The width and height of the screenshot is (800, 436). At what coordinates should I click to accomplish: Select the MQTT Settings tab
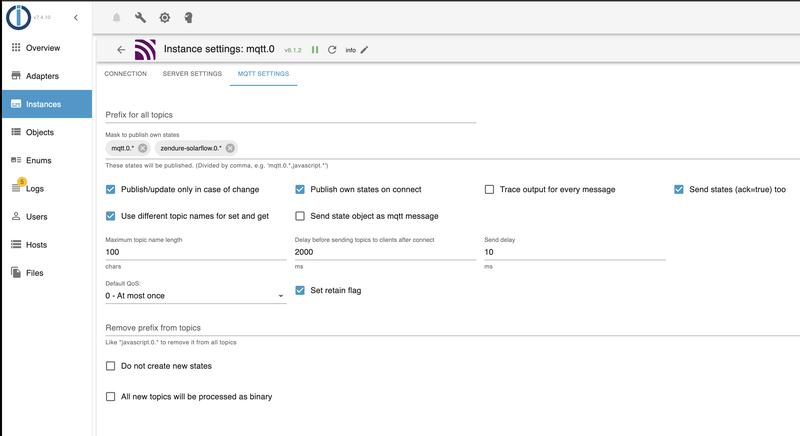pyautogui.click(x=263, y=74)
